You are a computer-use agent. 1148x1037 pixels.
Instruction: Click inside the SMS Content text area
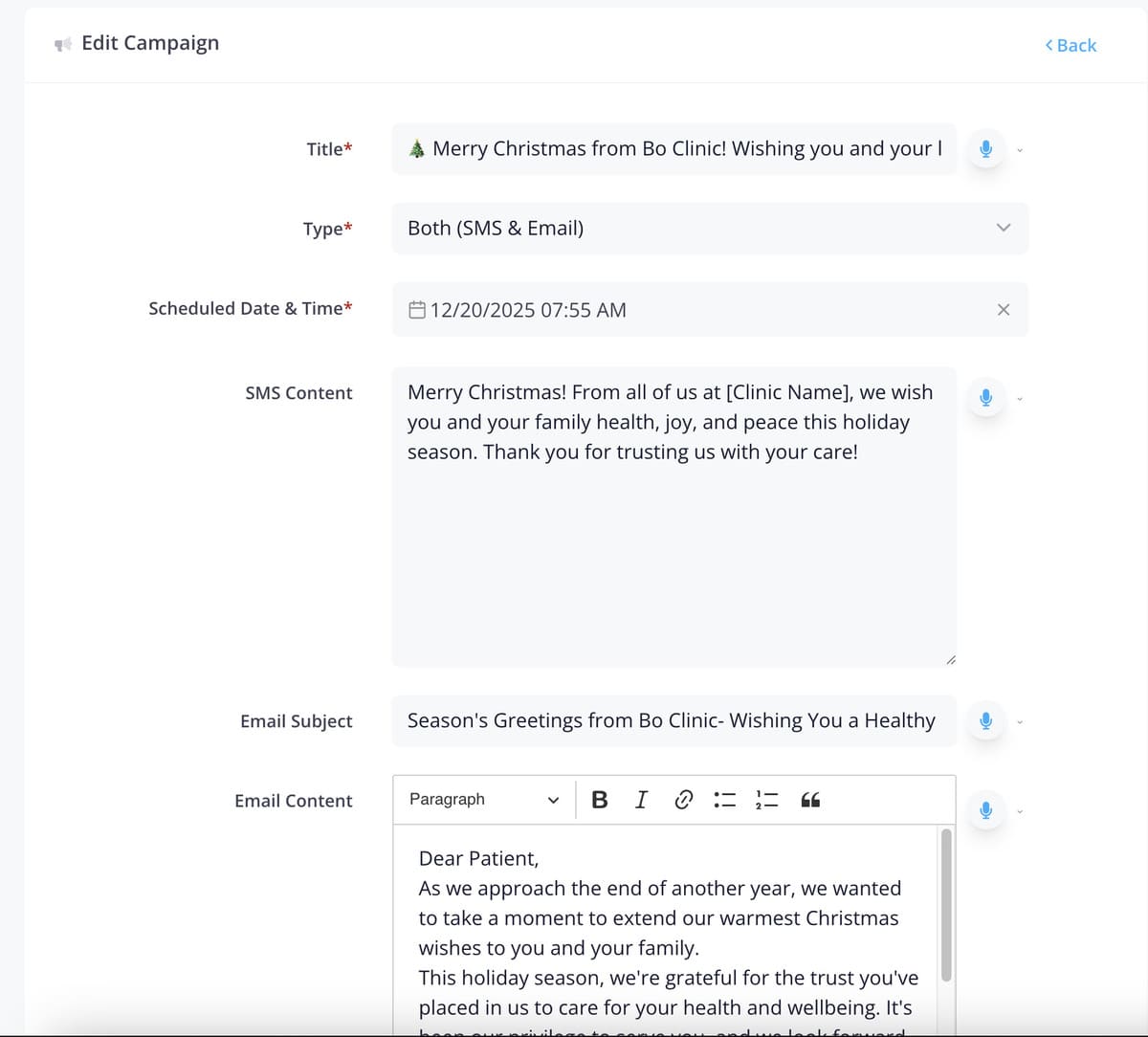(674, 517)
